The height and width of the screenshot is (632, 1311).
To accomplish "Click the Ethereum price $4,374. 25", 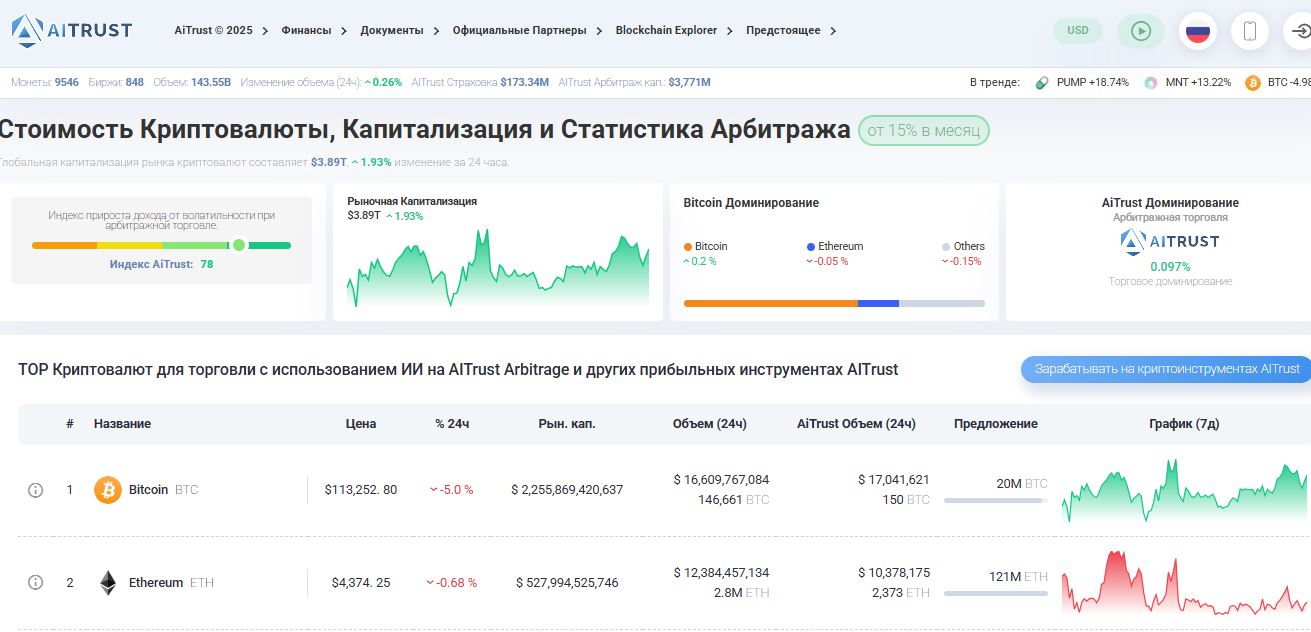I will coord(361,583).
